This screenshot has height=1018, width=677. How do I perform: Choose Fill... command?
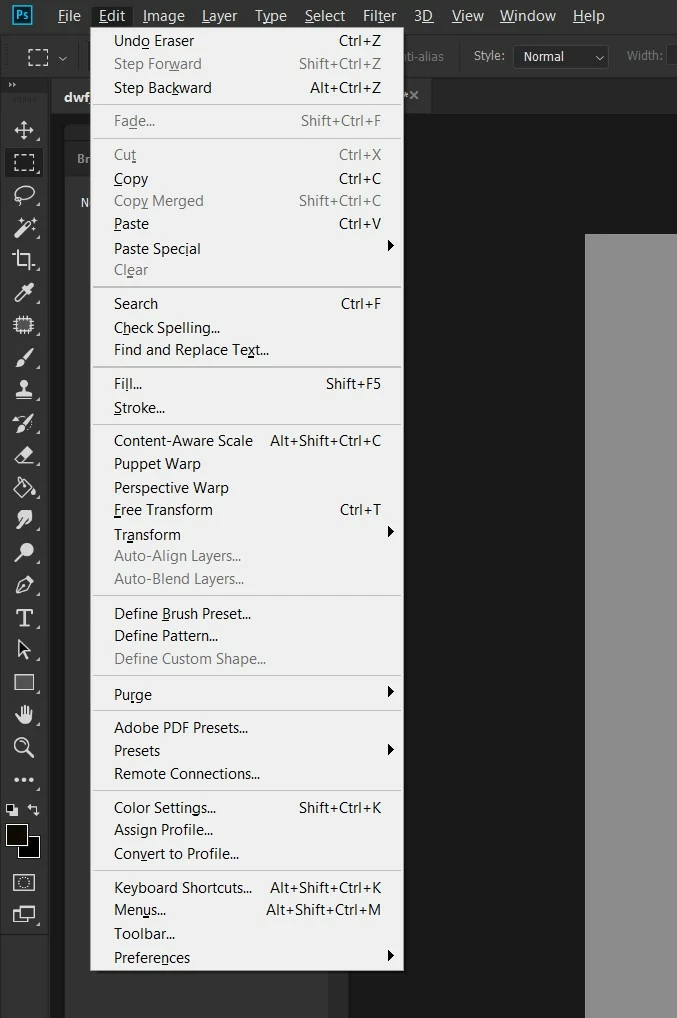247,384
